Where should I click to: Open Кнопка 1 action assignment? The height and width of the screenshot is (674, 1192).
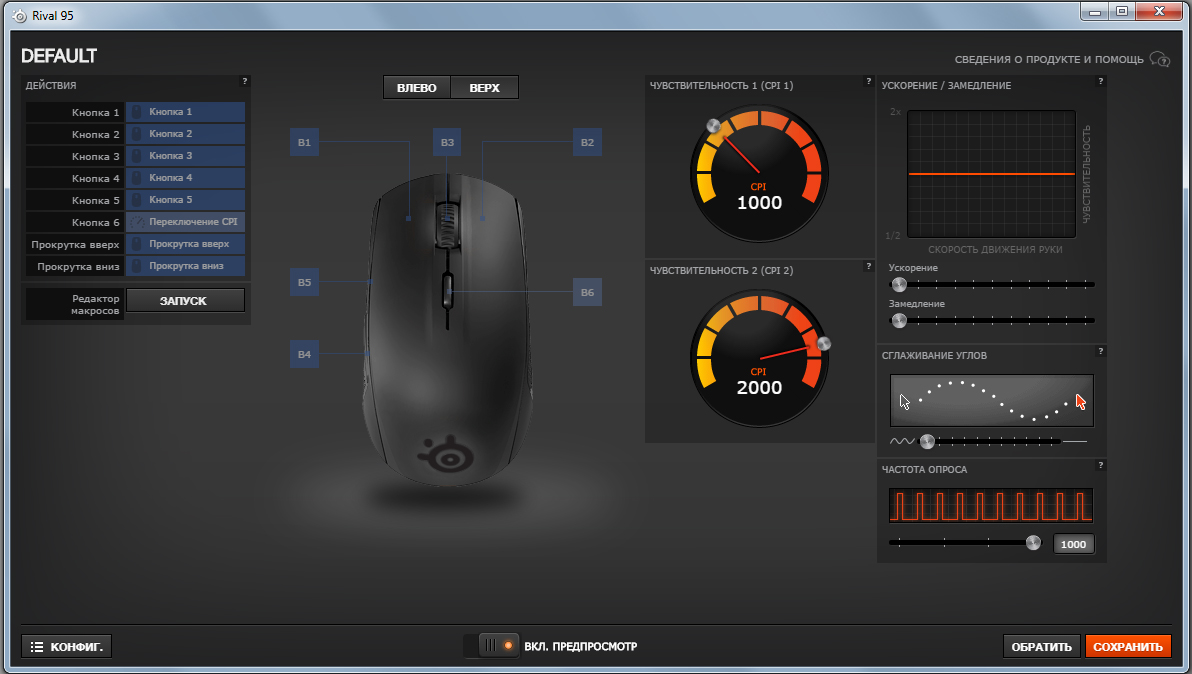click(x=185, y=112)
